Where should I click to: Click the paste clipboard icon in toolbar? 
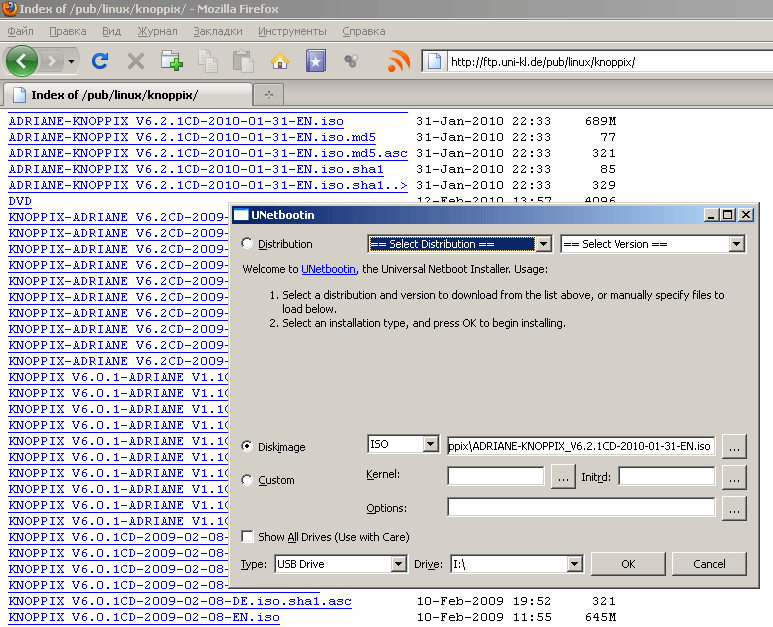point(243,62)
